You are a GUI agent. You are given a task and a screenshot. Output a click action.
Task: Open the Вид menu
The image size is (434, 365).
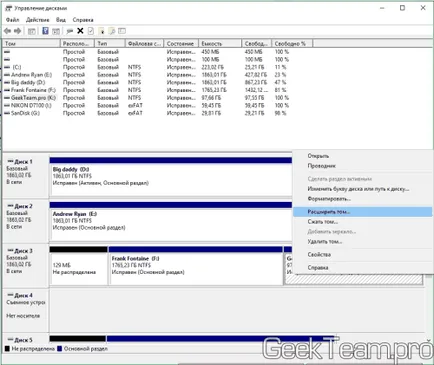pyautogui.click(x=61, y=20)
